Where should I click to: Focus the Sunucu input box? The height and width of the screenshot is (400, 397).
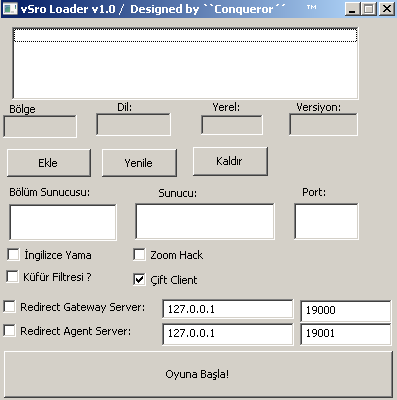(205, 221)
